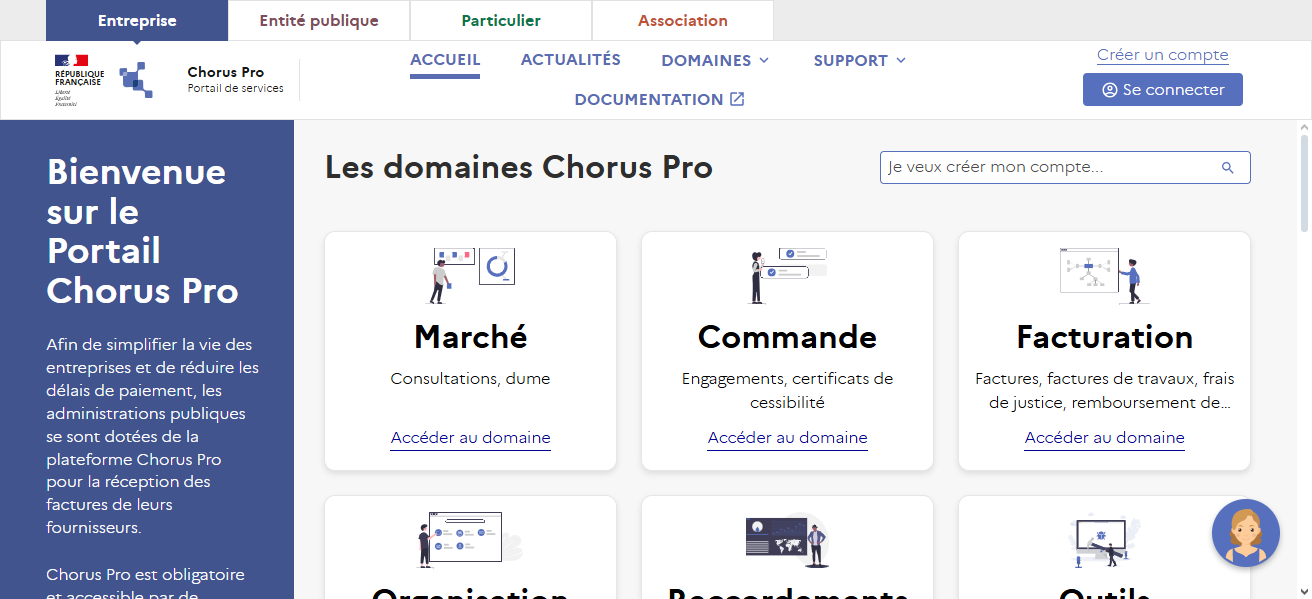This screenshot has height=599, width=1312.
Task: Click the Commande card title
Action: (x=788, y=337)
